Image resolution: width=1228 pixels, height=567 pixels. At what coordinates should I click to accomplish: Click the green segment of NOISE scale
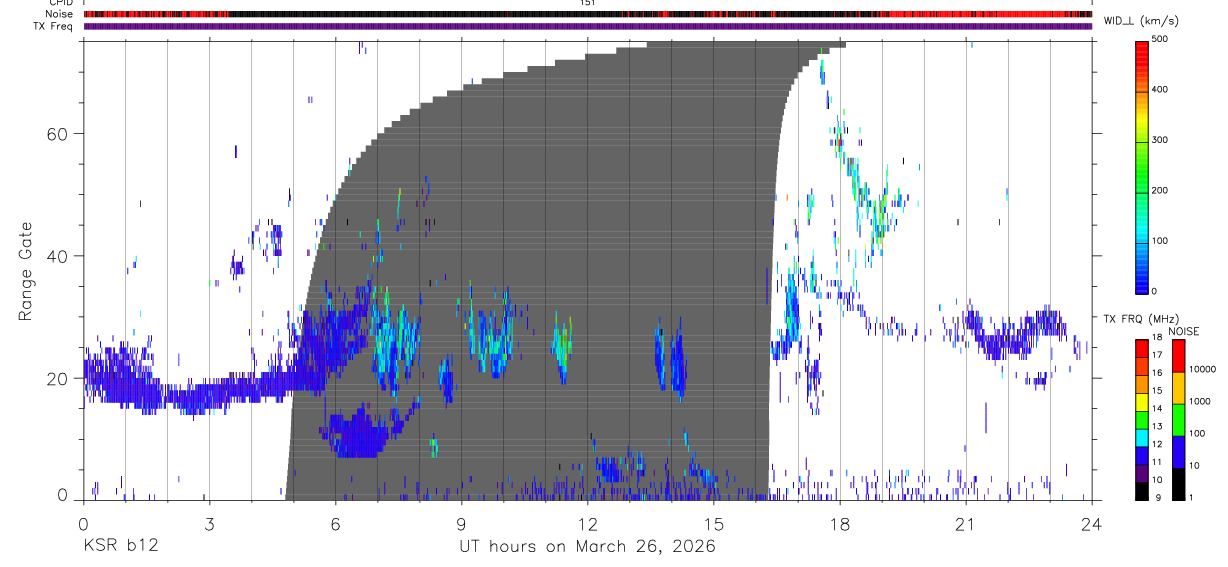click(1178, 420)
